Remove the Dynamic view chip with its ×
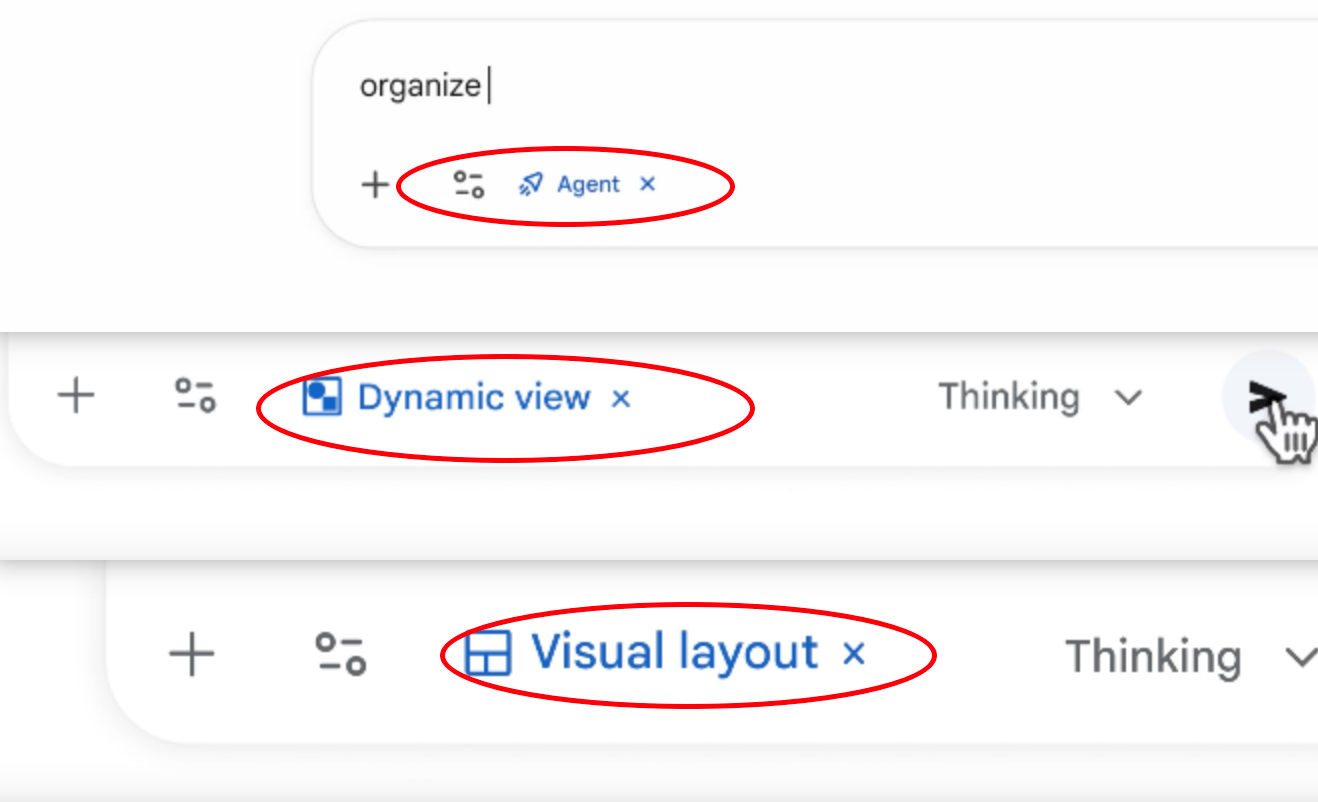 tap(621, 398)
